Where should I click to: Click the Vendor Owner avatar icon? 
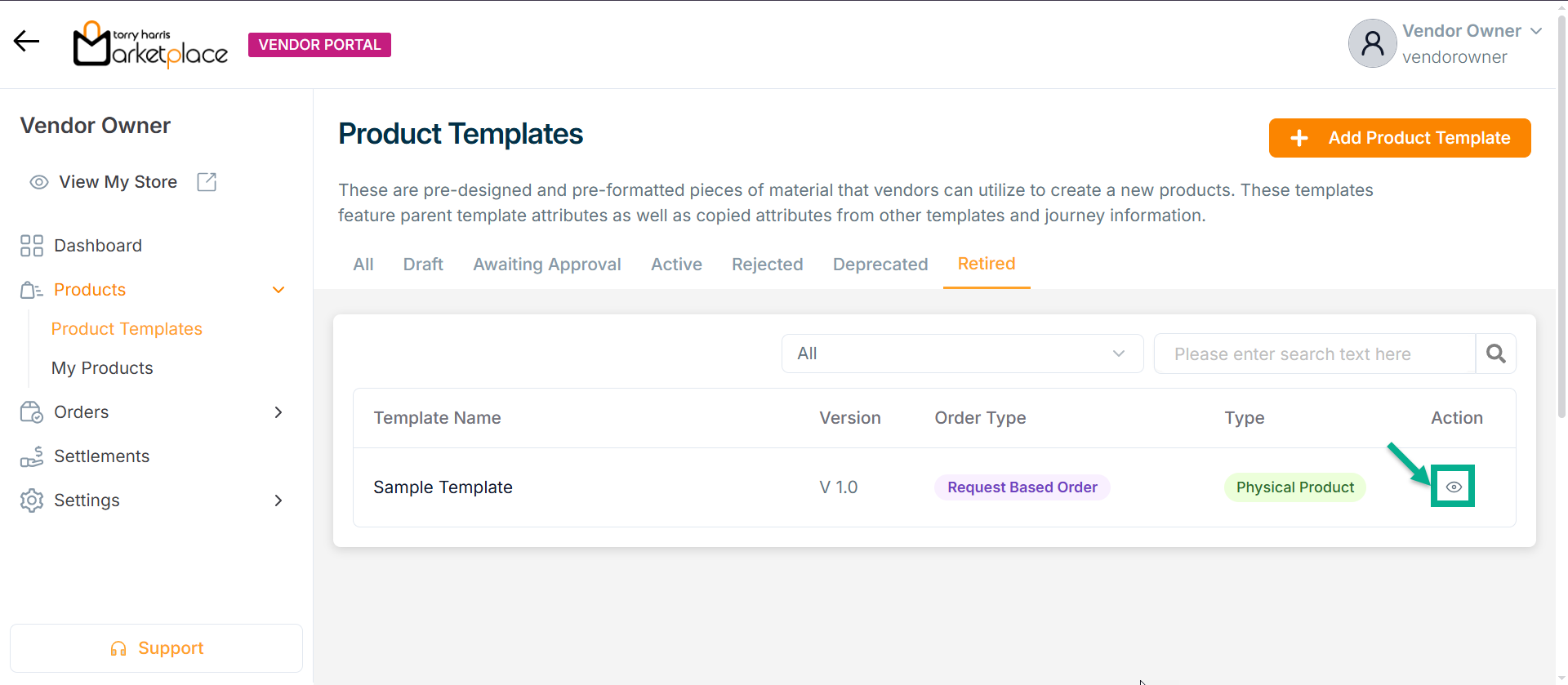[1372, 44]
